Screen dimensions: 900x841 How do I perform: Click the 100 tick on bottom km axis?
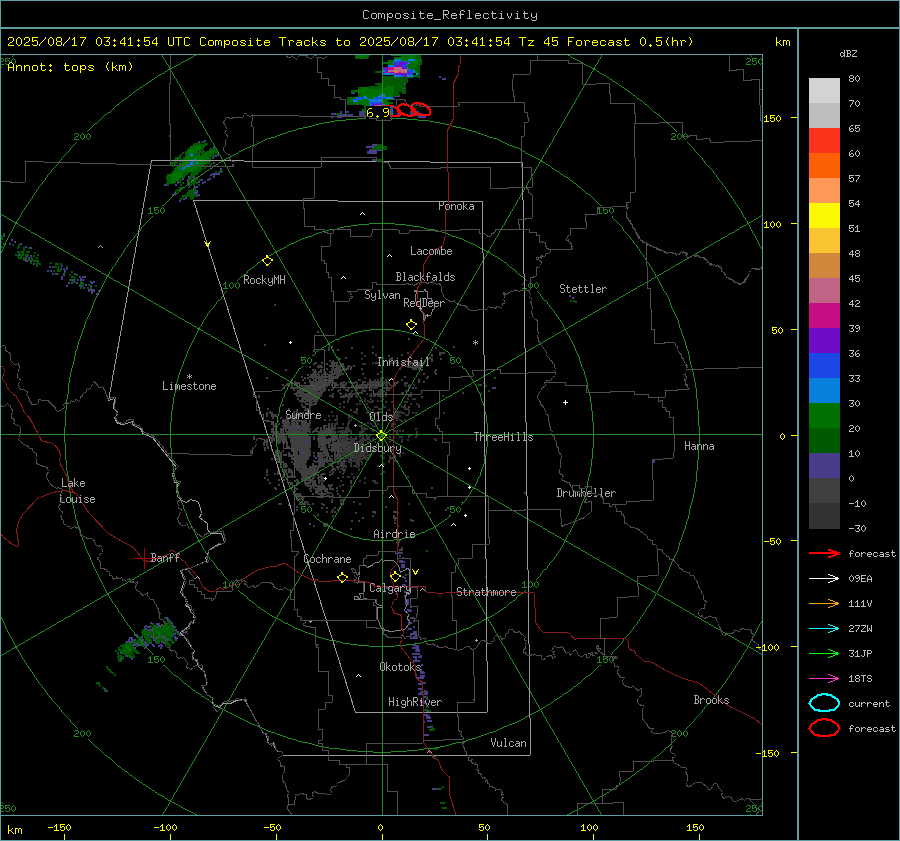click(589, 827)
